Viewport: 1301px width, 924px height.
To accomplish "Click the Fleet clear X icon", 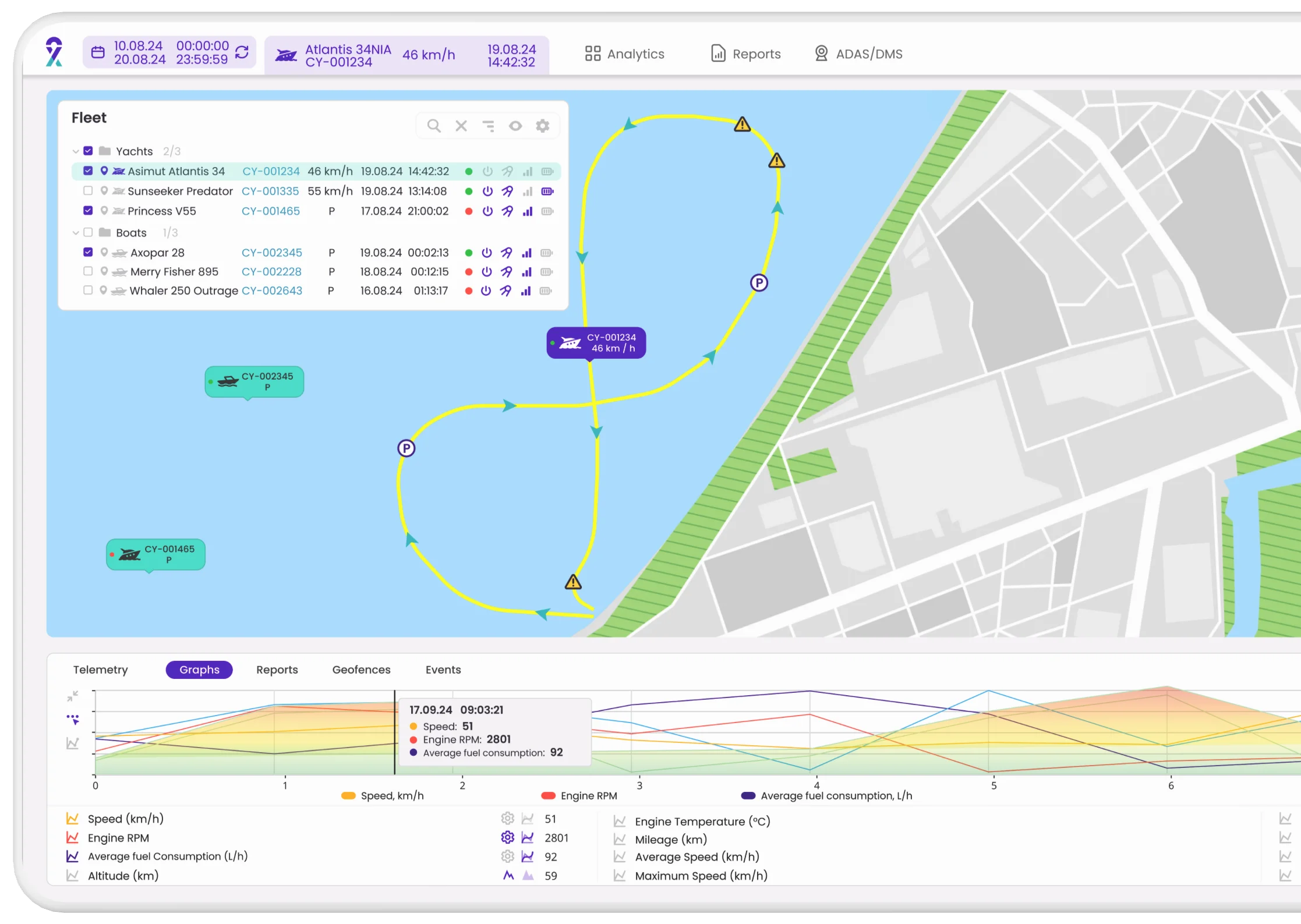I will (461, 126).
